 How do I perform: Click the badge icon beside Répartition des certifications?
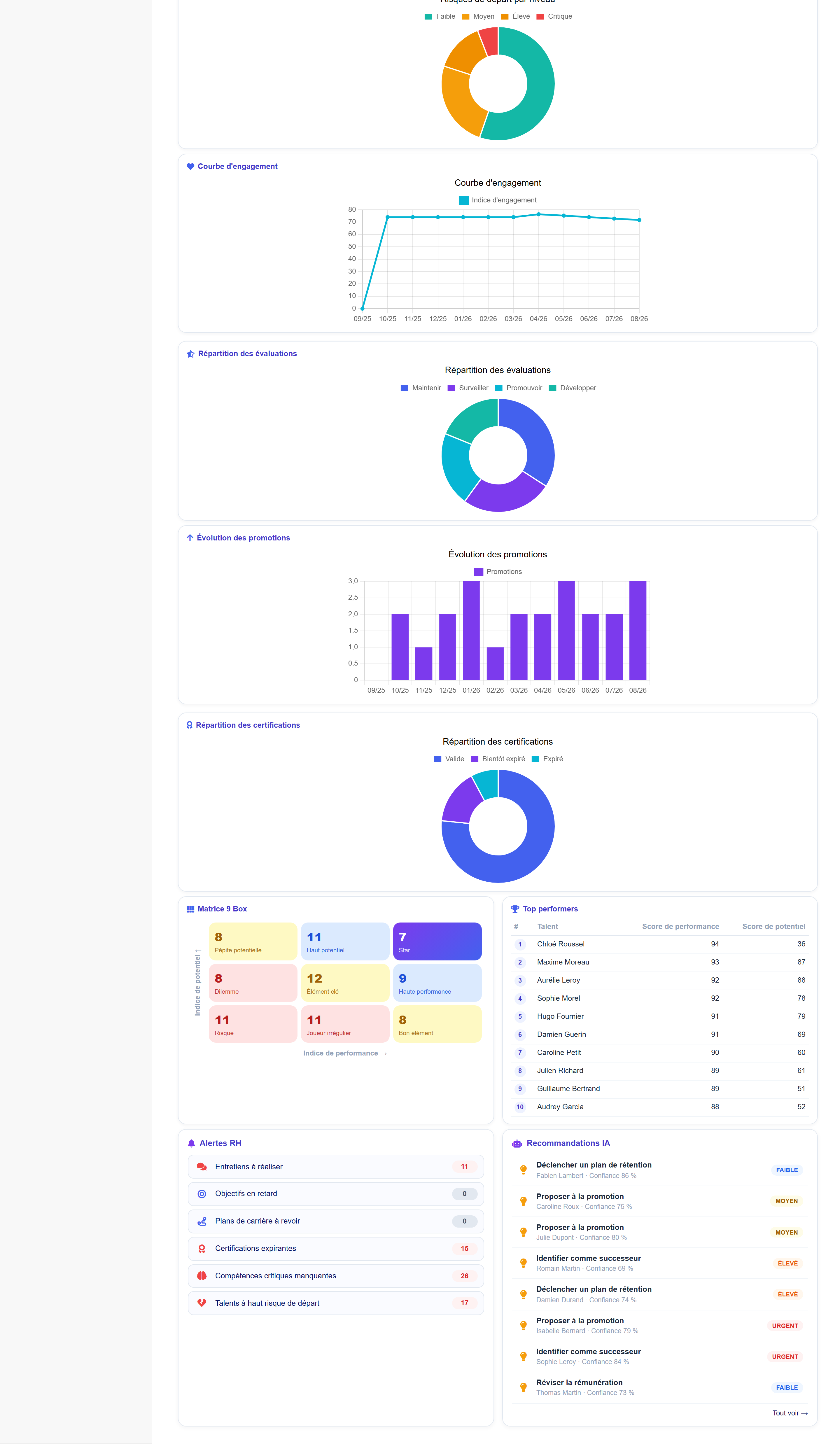click(x=190, y=725)
